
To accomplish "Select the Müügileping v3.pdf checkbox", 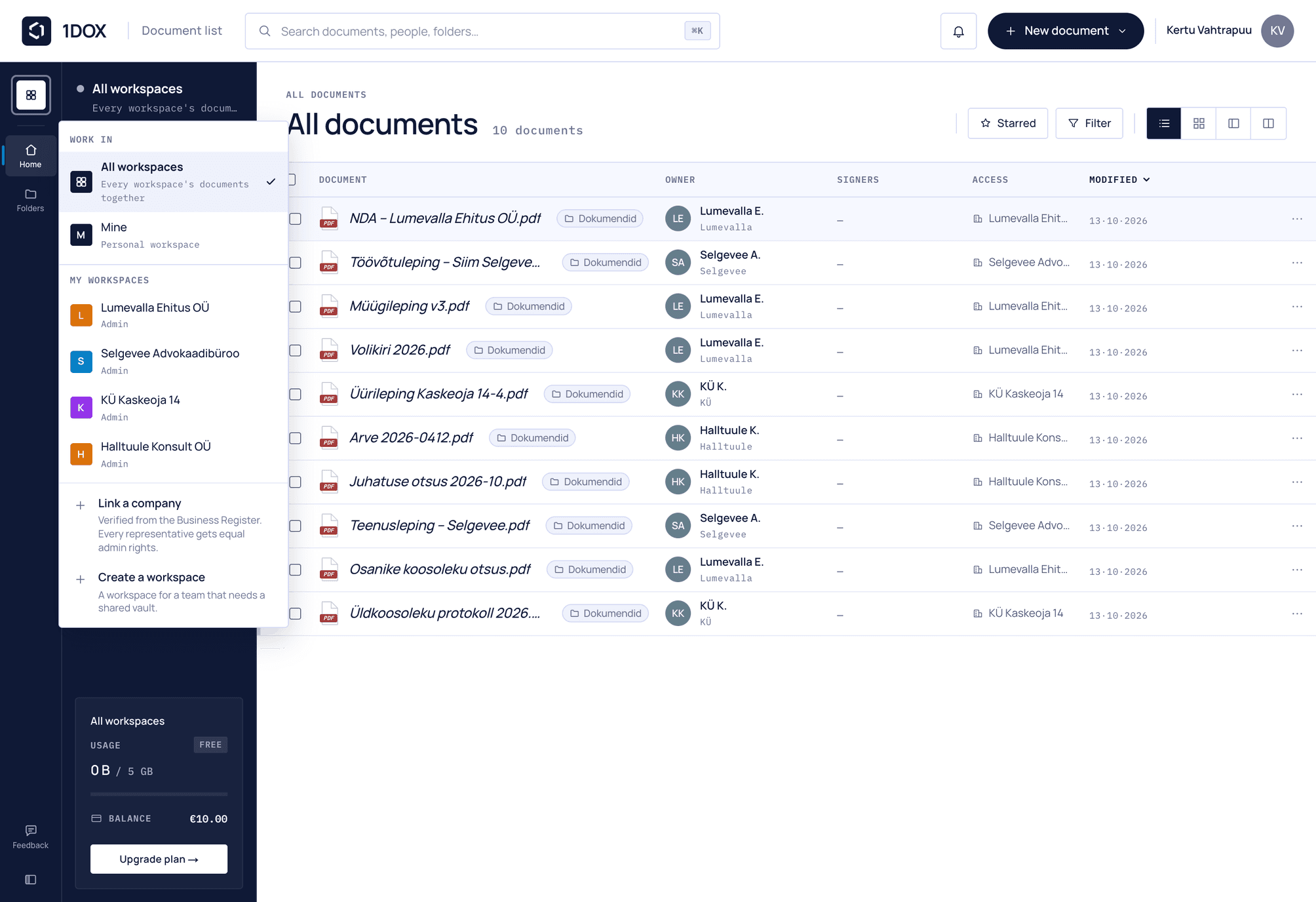I will coord(296,306).
